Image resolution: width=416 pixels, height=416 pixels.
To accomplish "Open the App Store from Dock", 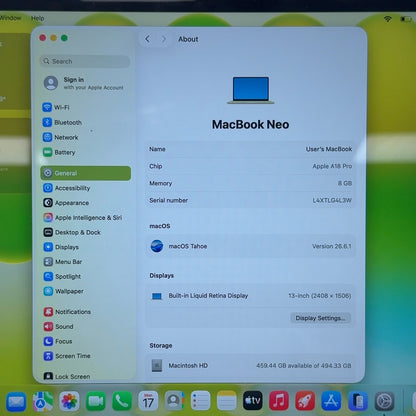I will (x=331, y=401).
